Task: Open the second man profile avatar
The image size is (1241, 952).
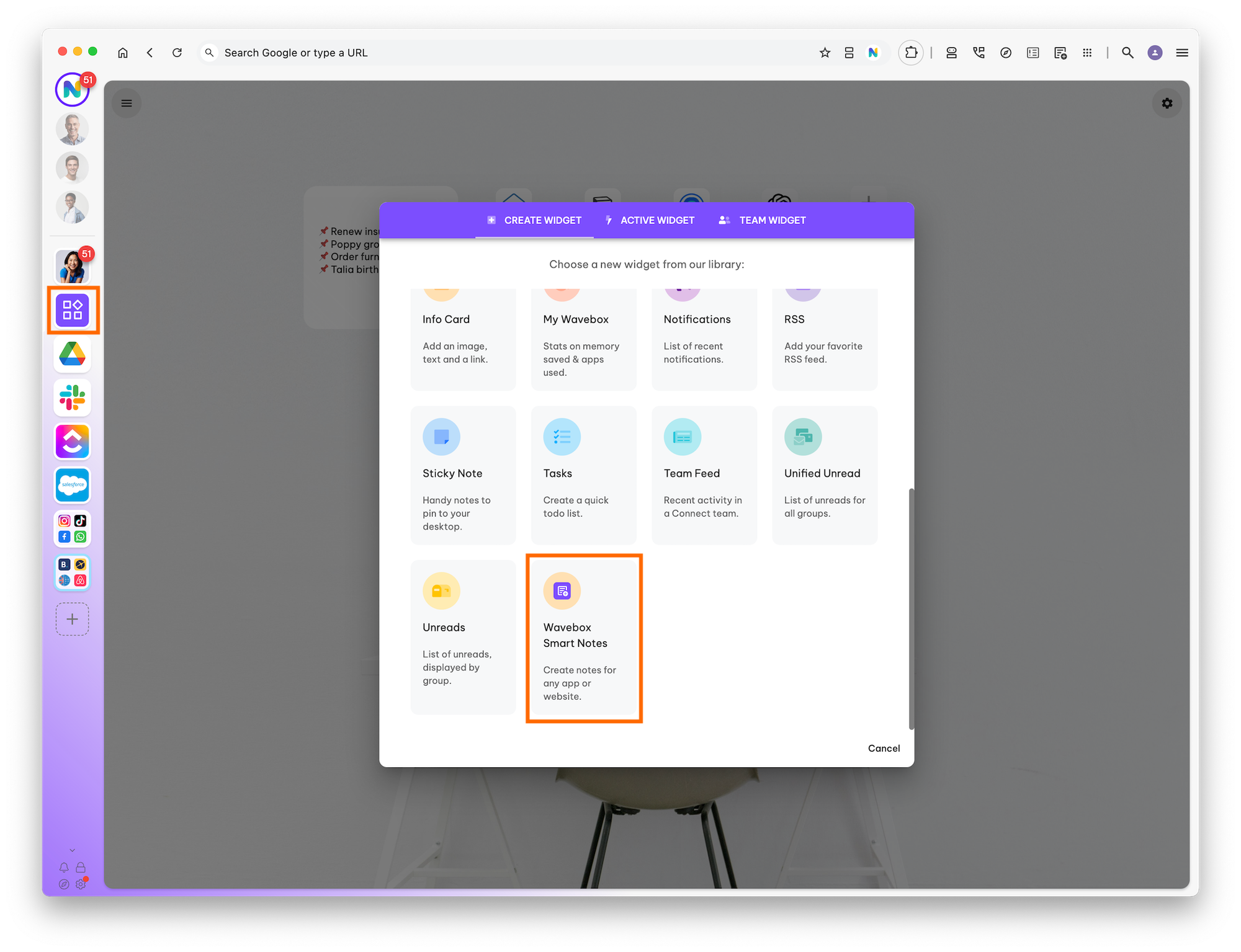Action: point(72,168)
